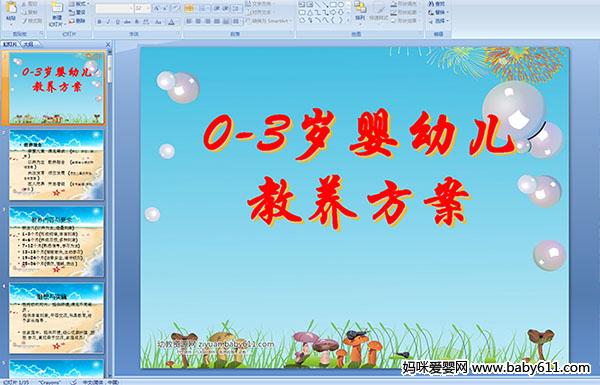
Task: Click the New Slide icon
Action: [x=57, y=14]
